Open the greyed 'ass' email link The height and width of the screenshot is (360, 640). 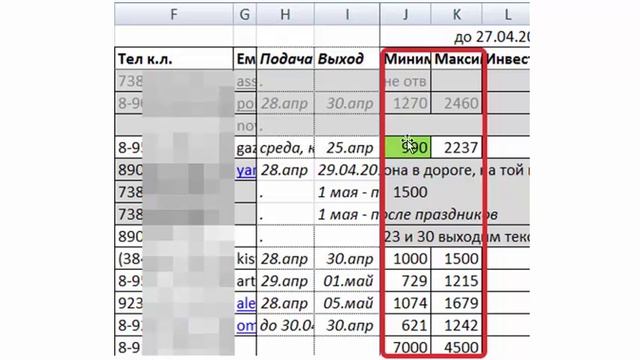246,81
